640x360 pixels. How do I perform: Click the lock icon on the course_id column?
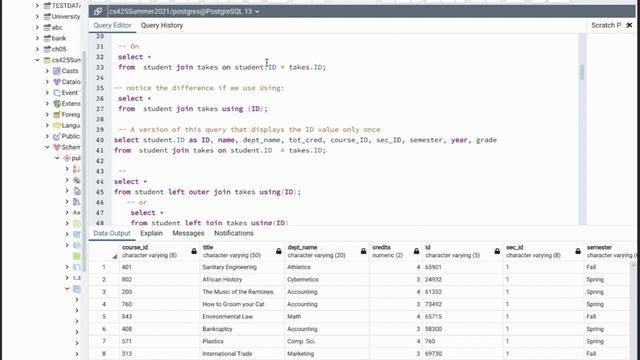coord(194,251)
